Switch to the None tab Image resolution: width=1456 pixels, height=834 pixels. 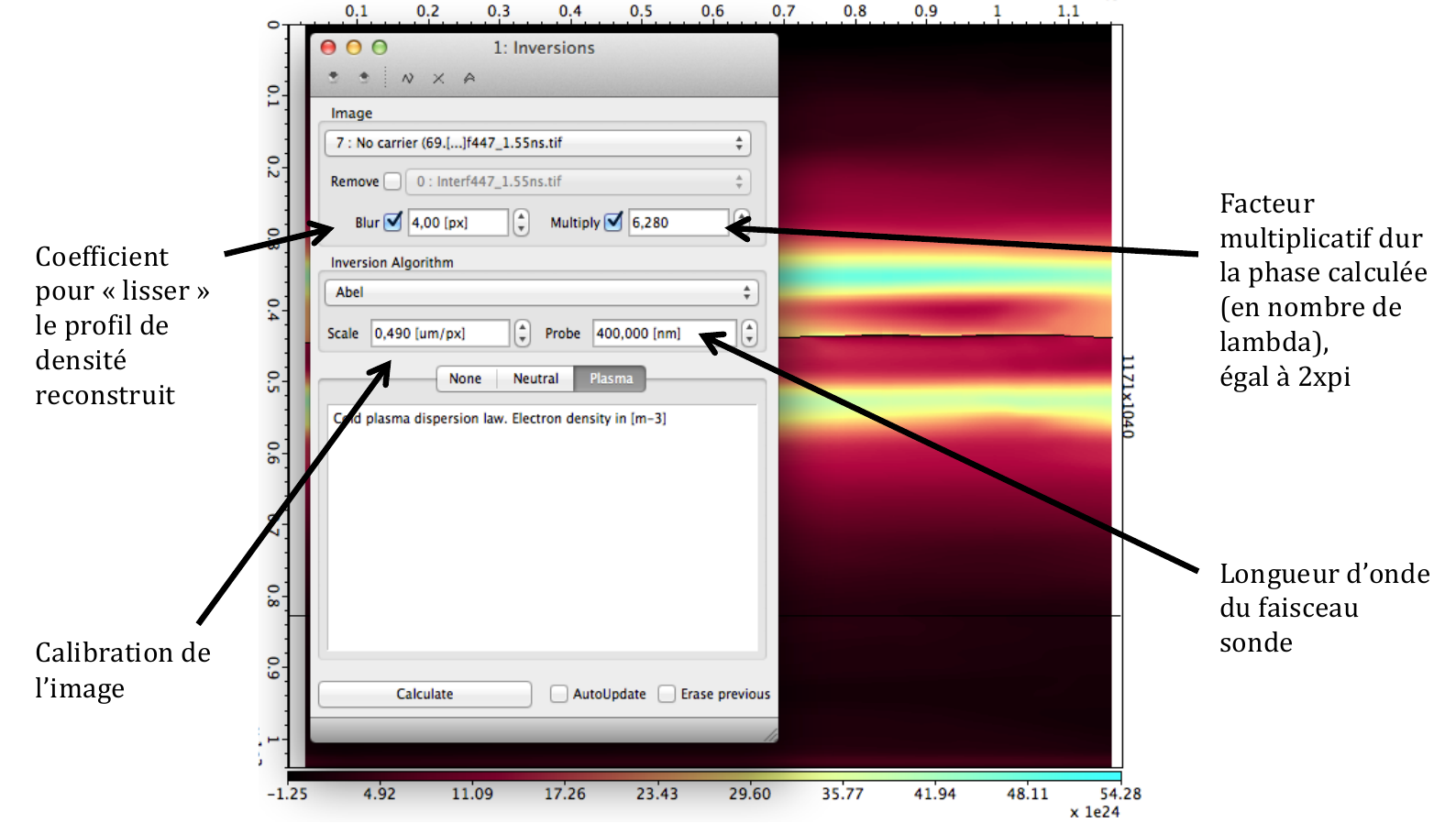466,379
